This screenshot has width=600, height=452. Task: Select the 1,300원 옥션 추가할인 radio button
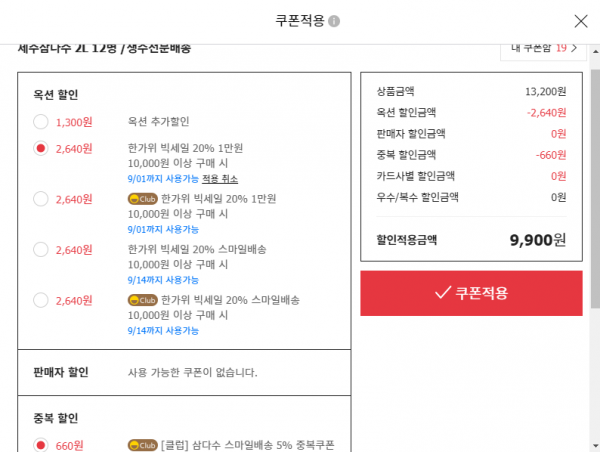41,122
